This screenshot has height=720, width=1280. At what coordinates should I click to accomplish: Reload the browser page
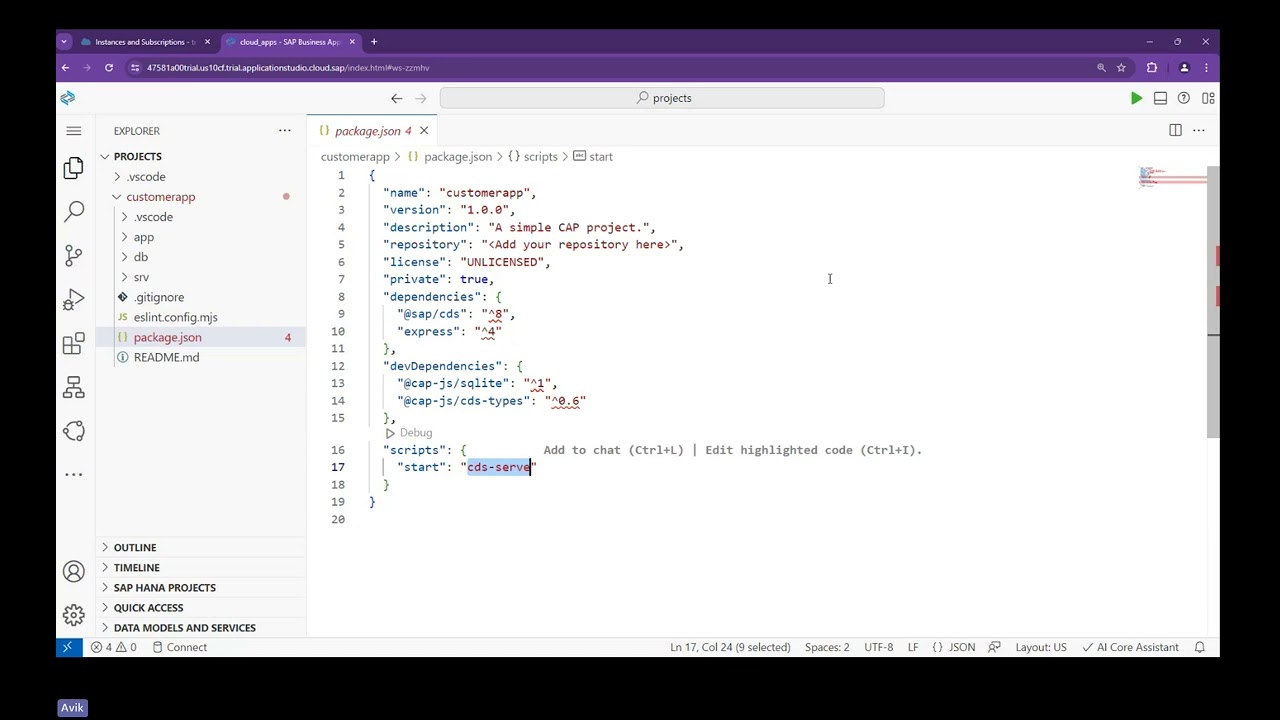109,68
